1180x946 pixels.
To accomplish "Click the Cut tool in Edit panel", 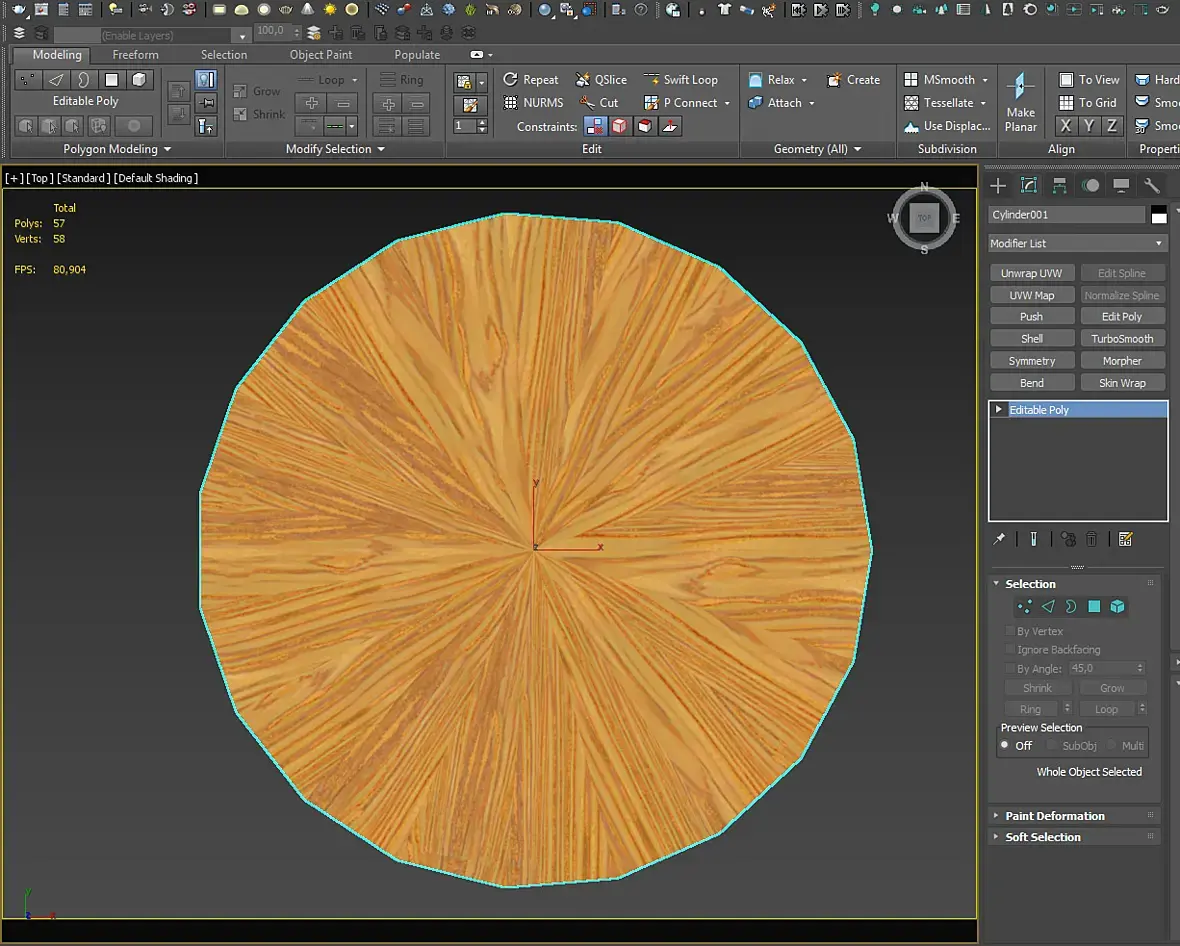I will point(599,103).
